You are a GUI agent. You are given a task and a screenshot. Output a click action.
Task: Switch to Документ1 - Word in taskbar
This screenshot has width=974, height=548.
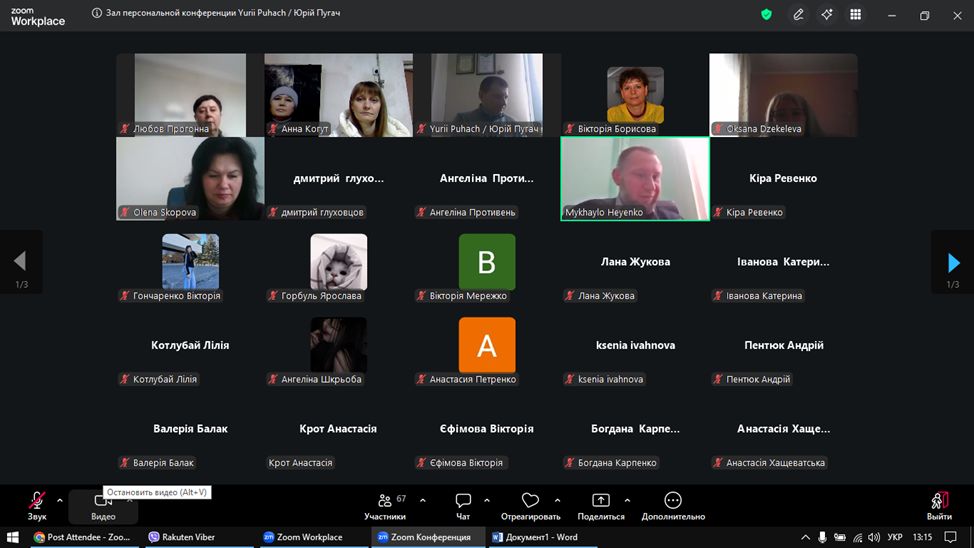point(535,537)
